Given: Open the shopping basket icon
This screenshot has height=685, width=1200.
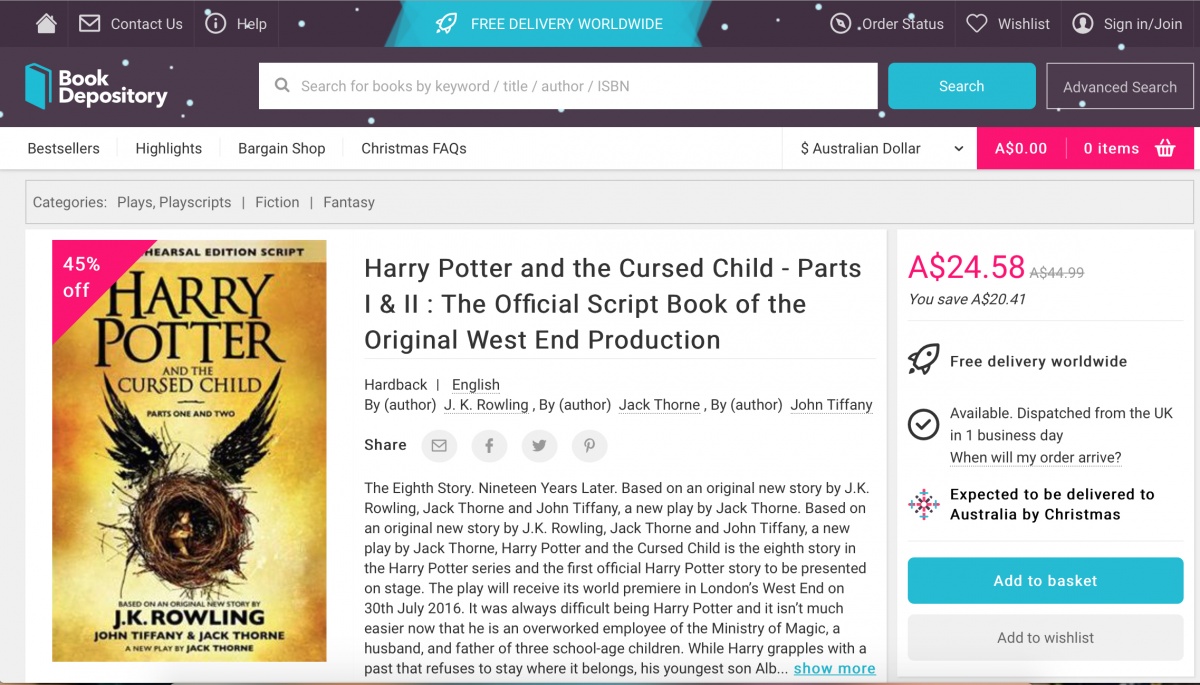Looking at the screenshot, I should 1165,148.
